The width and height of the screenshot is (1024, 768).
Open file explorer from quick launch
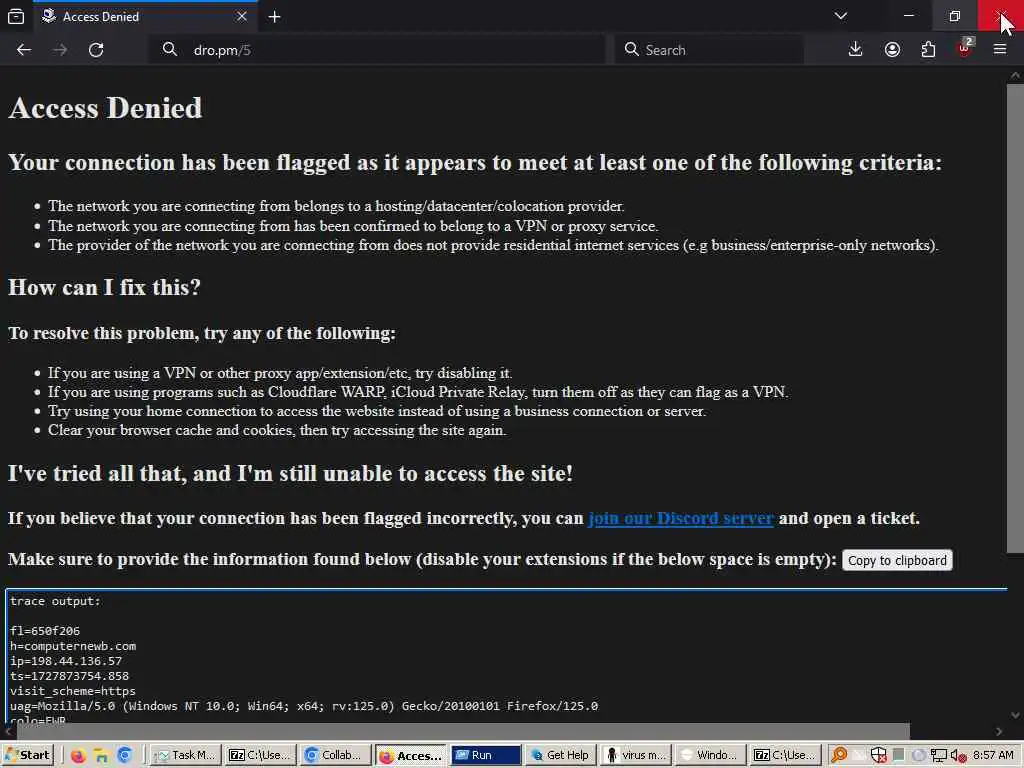point(101,756)
